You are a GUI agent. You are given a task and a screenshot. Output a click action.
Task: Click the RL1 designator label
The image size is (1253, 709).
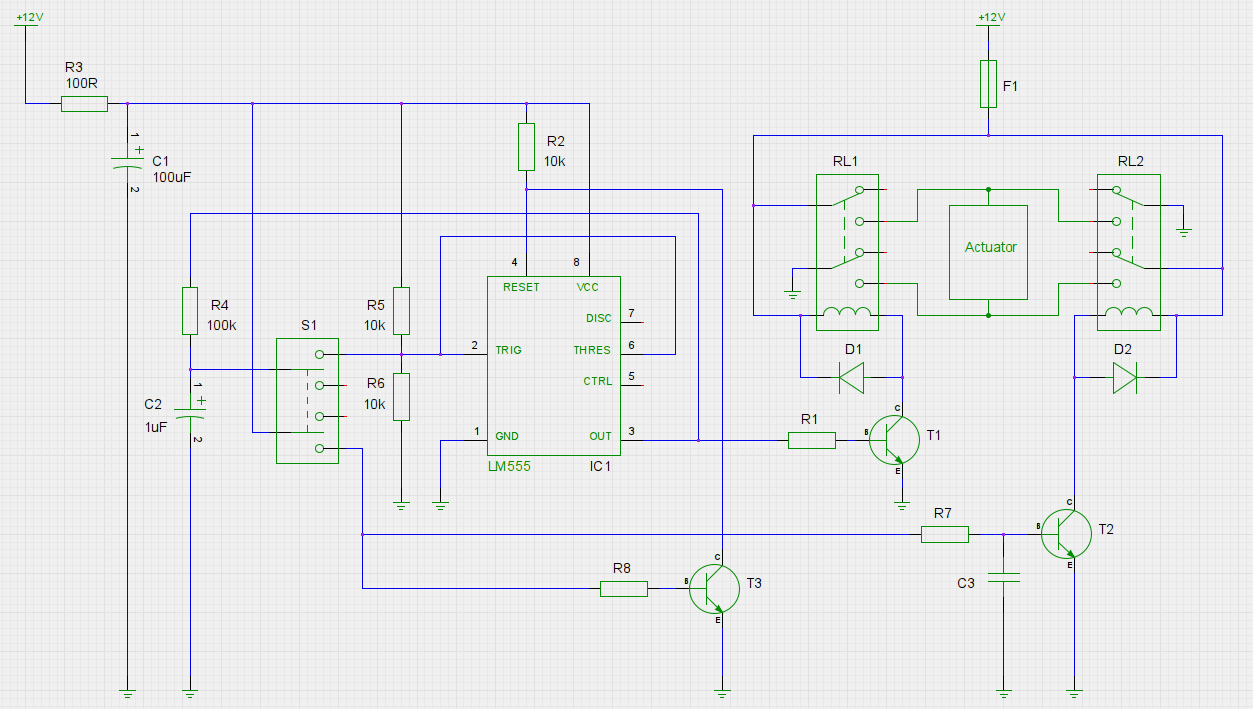[845, 161]
